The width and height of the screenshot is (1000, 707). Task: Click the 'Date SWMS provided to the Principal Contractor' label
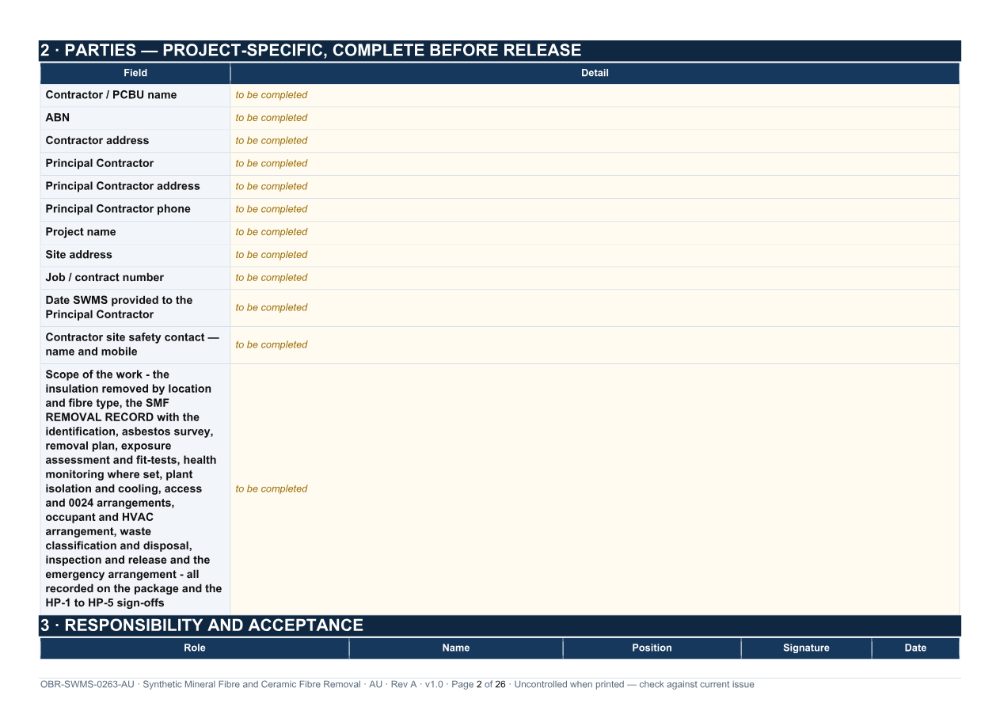pos(119,307)
